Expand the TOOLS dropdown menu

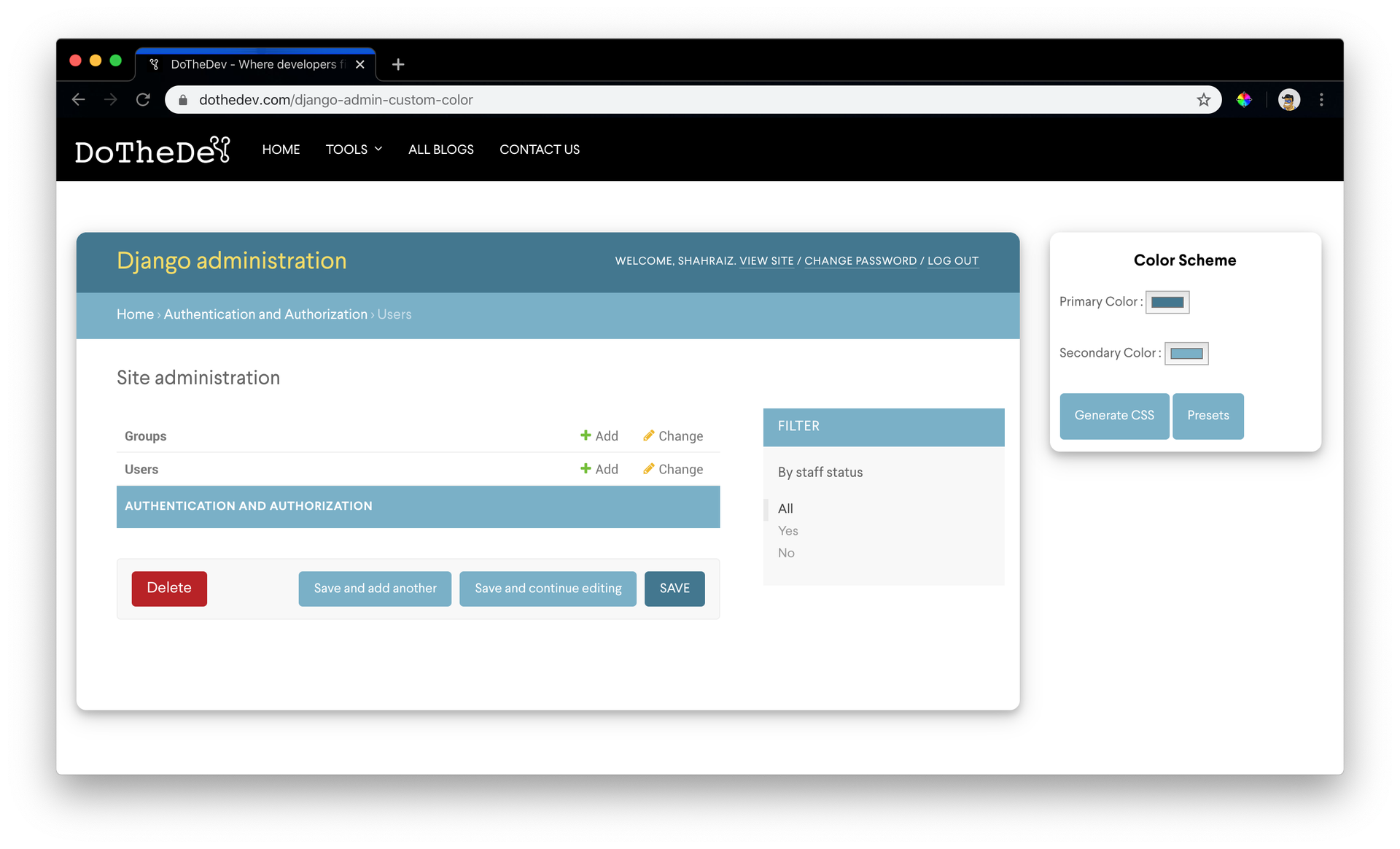tap(354, 150)
